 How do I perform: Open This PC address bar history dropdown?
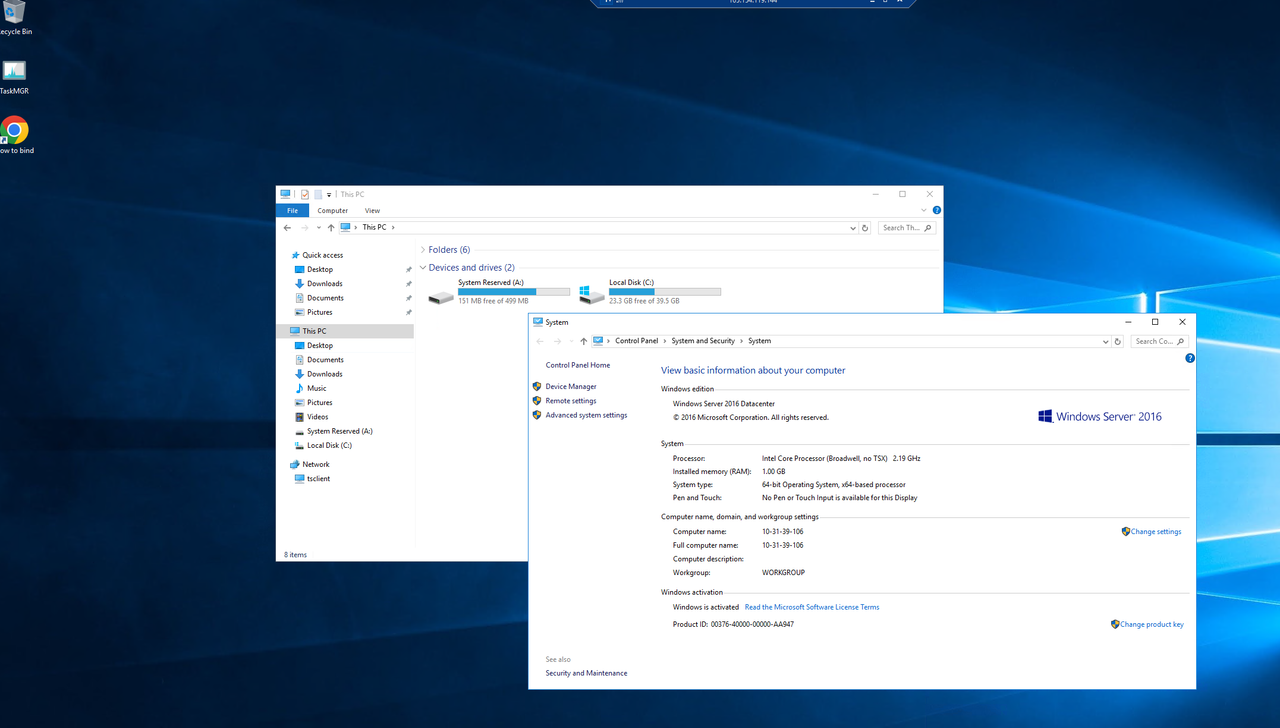[x=852, y=228]
